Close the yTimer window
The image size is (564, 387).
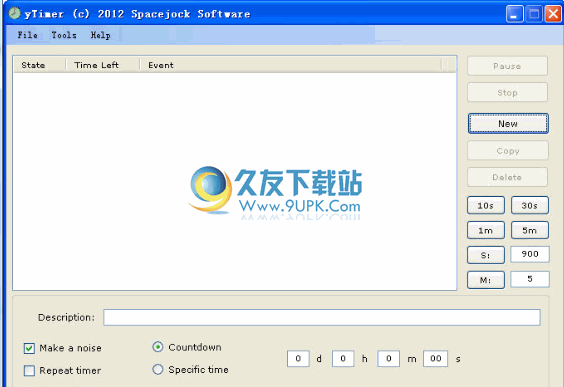[553, 14]
